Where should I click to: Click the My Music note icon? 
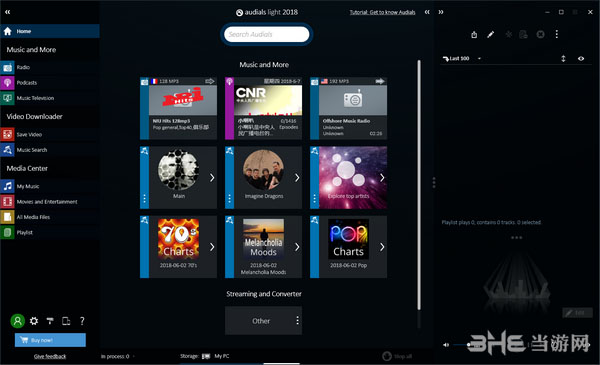tap(7, 186)
